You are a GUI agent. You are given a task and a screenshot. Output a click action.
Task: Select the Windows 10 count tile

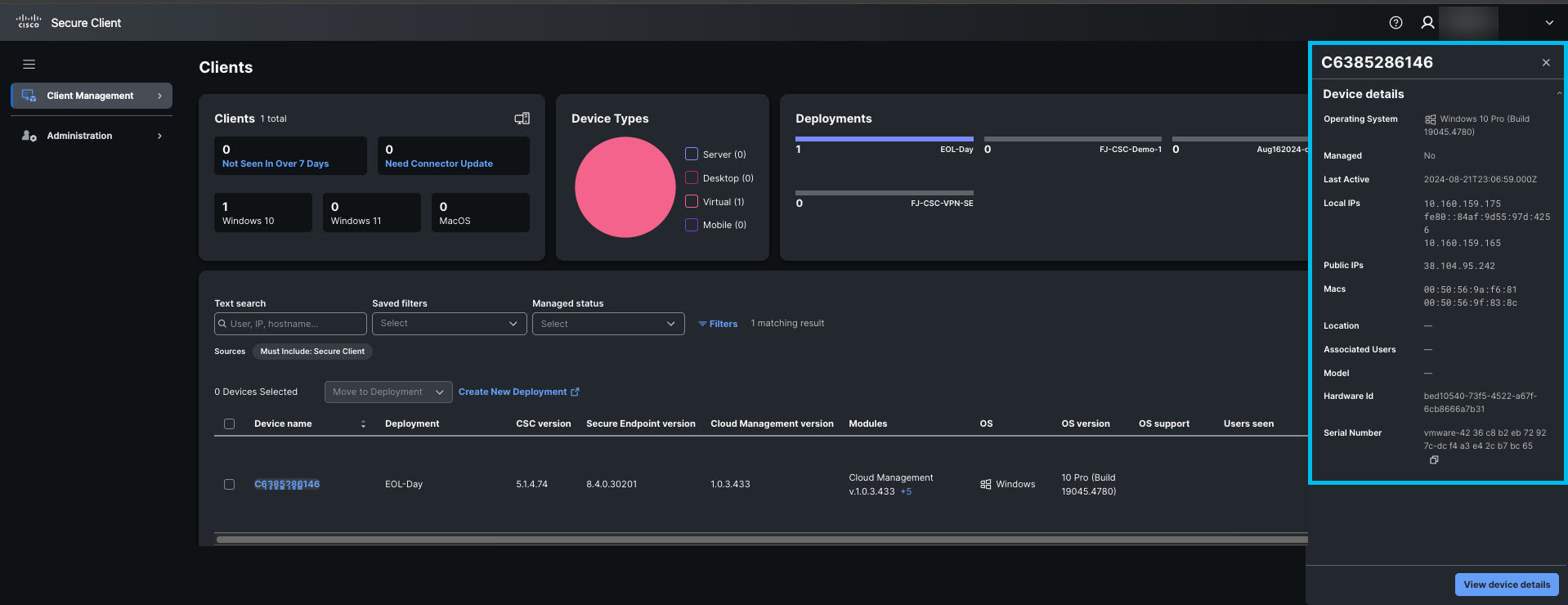tap(263, 213)
